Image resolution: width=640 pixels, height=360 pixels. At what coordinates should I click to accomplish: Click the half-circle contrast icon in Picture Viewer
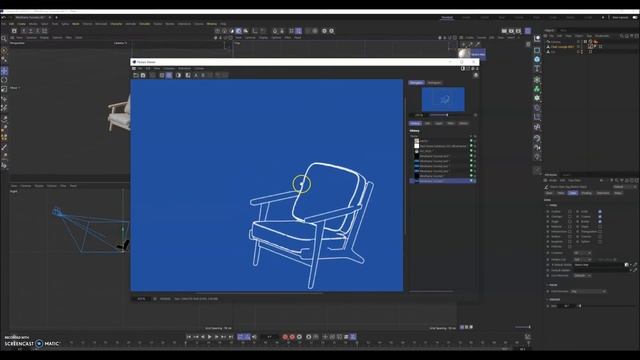[x=178, y=75]
